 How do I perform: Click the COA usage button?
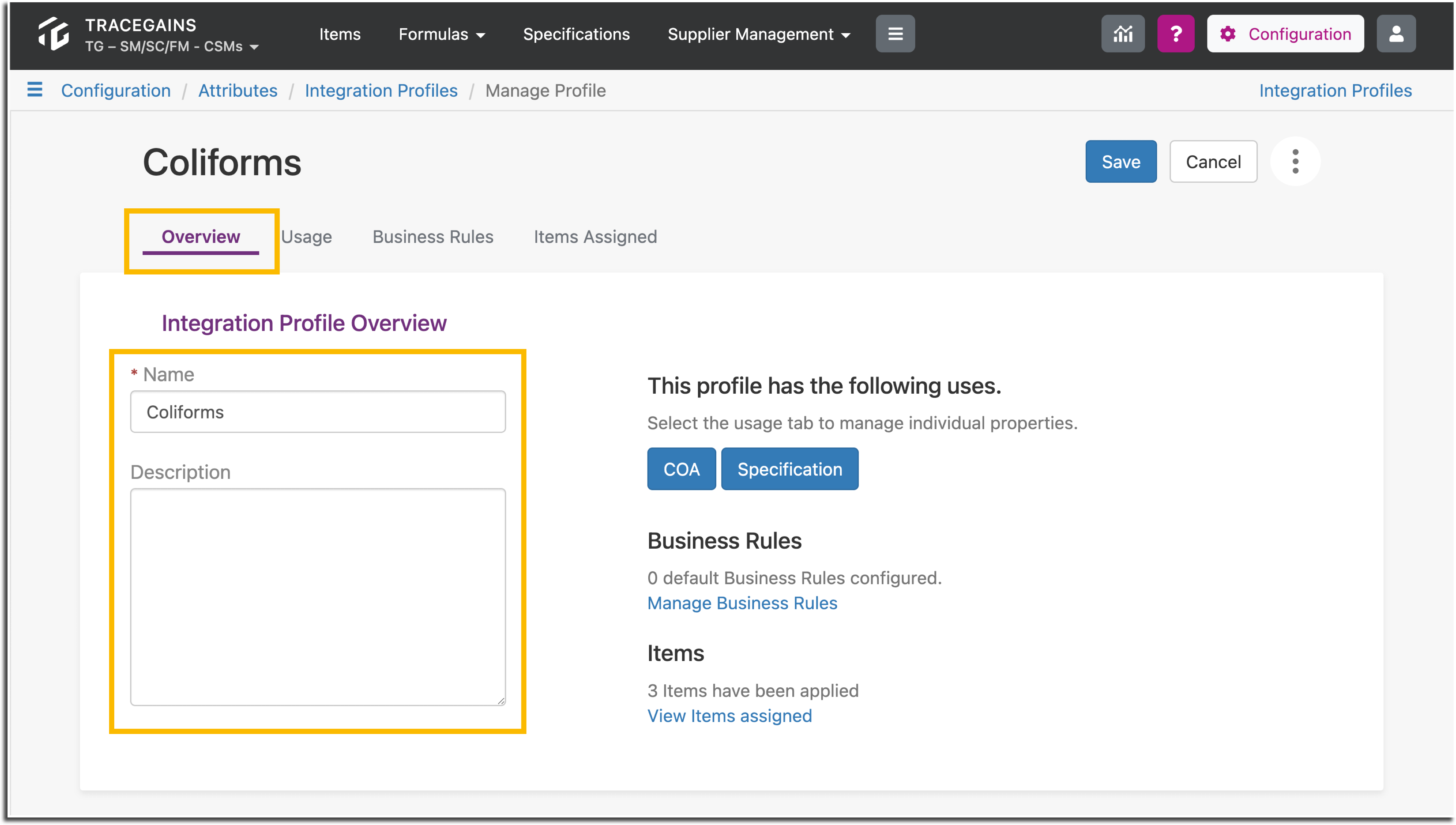681,469
